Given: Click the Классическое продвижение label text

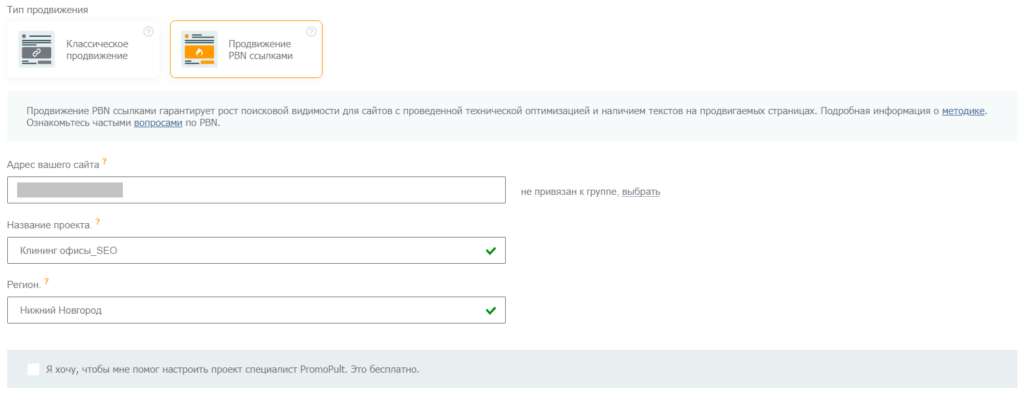Looking at the screenshot, I should tap(97, 50).
